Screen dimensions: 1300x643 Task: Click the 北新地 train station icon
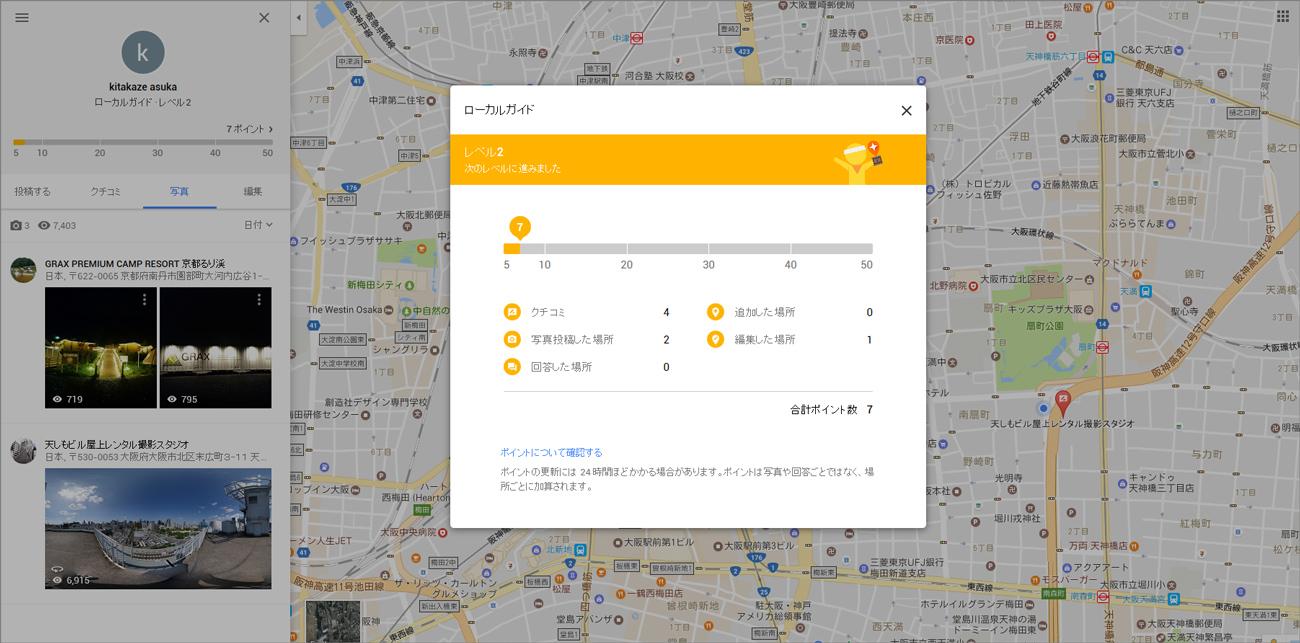(580, 549)
